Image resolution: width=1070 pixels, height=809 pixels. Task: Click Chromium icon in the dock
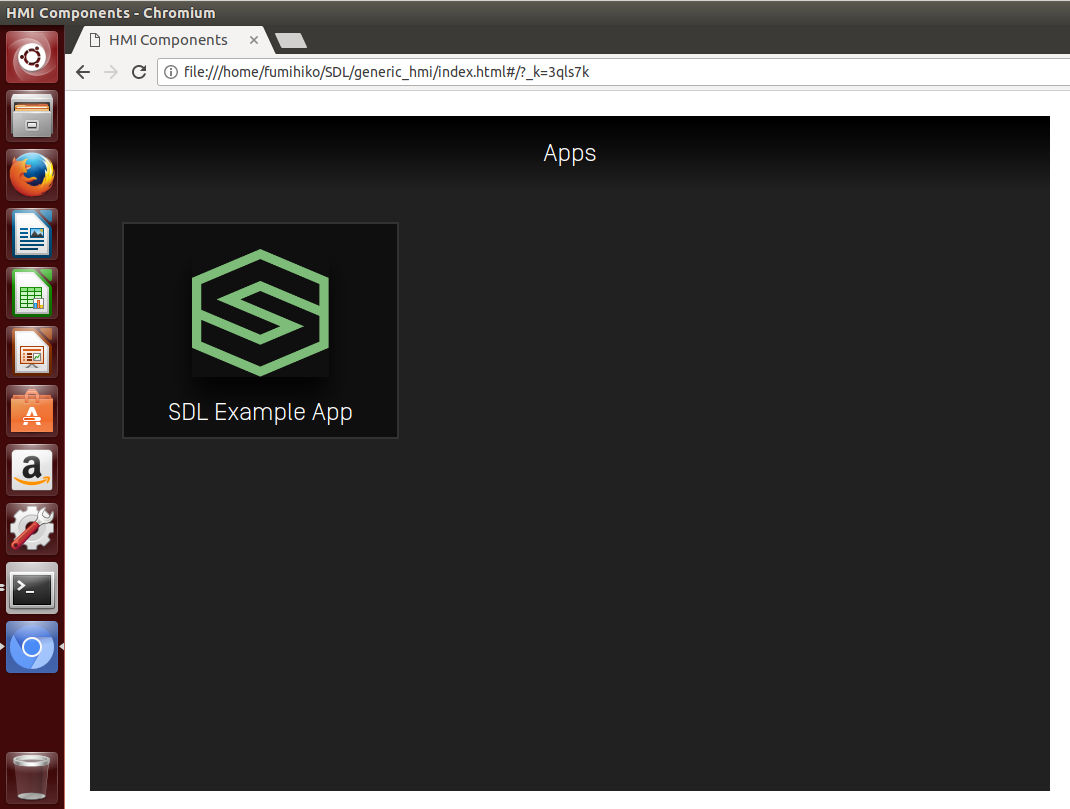[32, 647]
